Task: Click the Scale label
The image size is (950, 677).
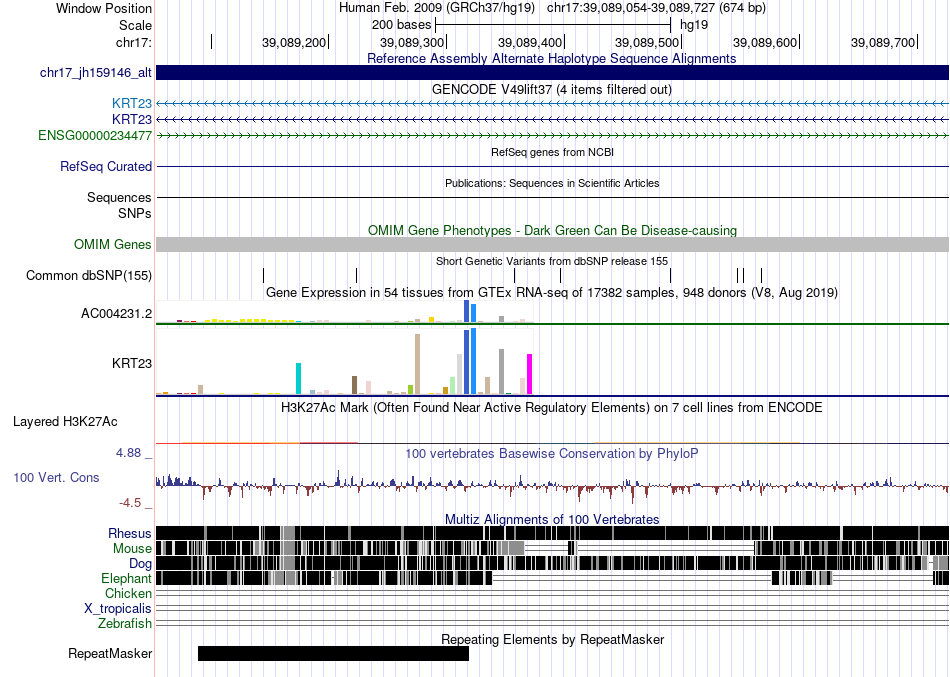Action: (135, 25)
